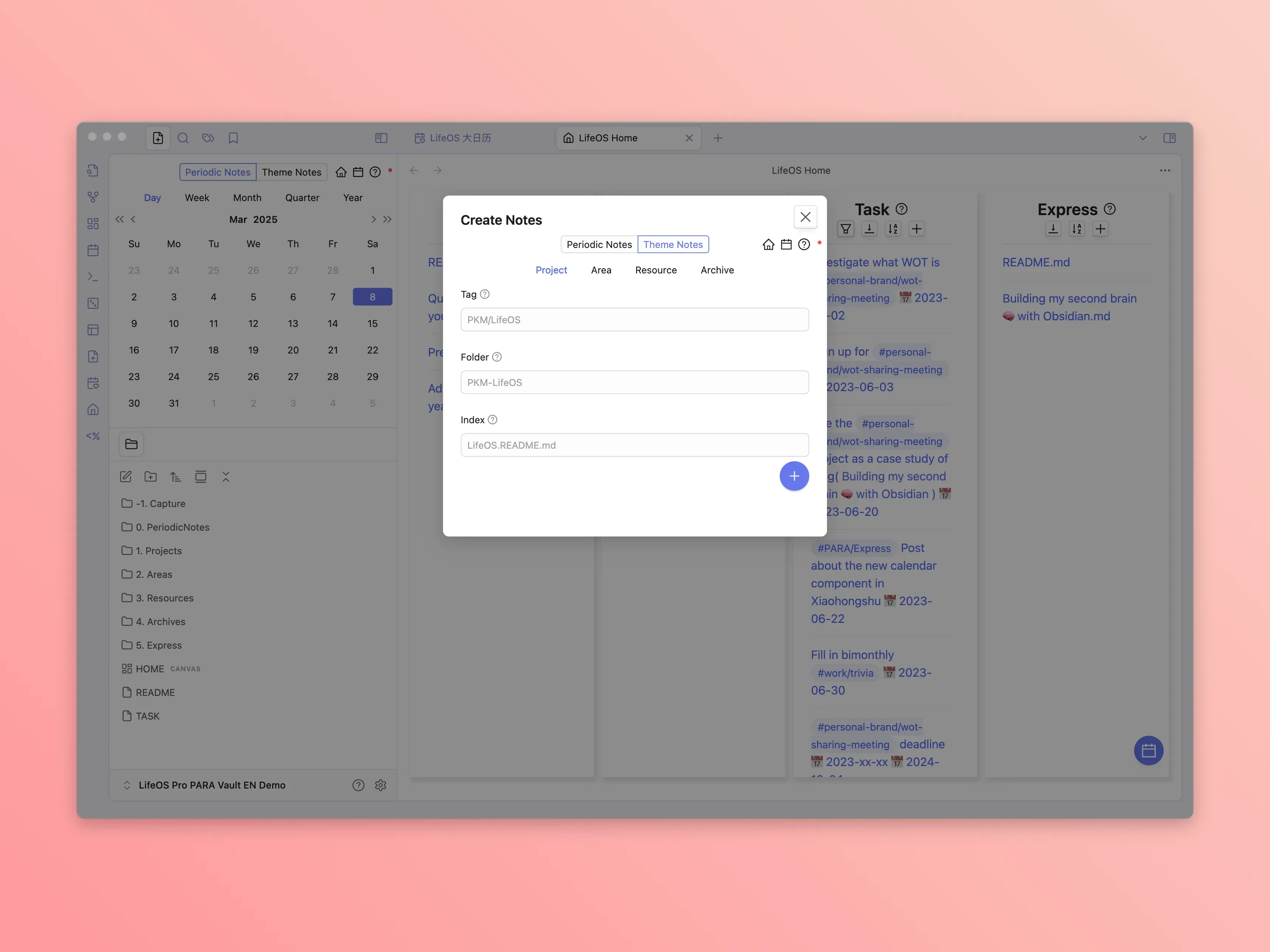
Task: Open README.md link under Express
Action: (x=1036, y=262)
